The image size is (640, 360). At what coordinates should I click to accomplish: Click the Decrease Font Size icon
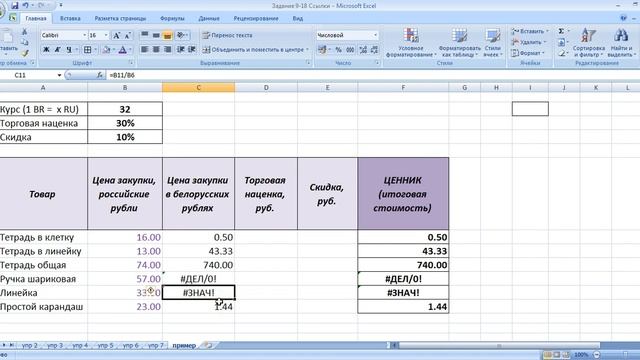[x=127, y=36]
